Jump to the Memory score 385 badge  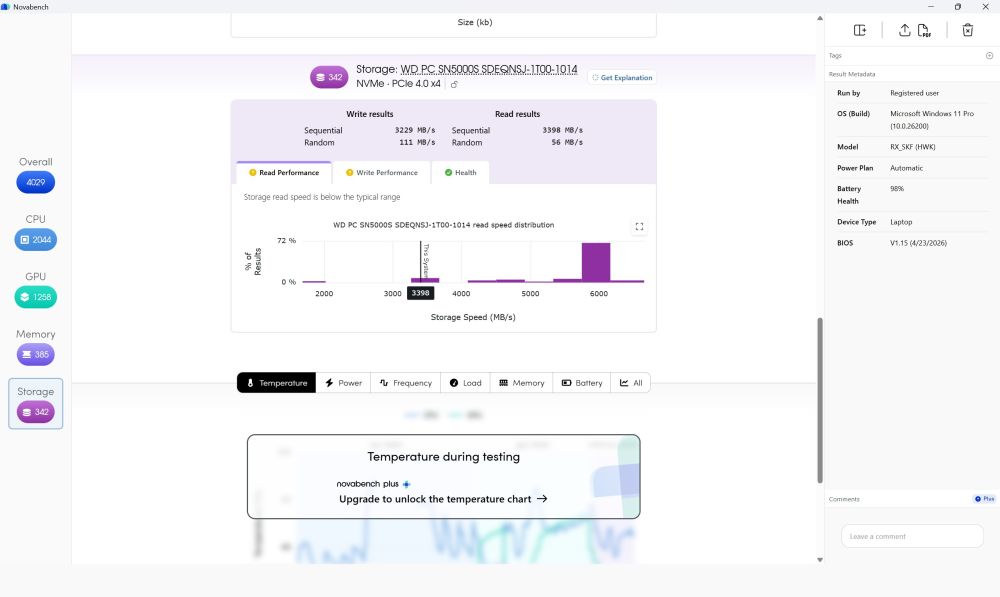[36, 355]
